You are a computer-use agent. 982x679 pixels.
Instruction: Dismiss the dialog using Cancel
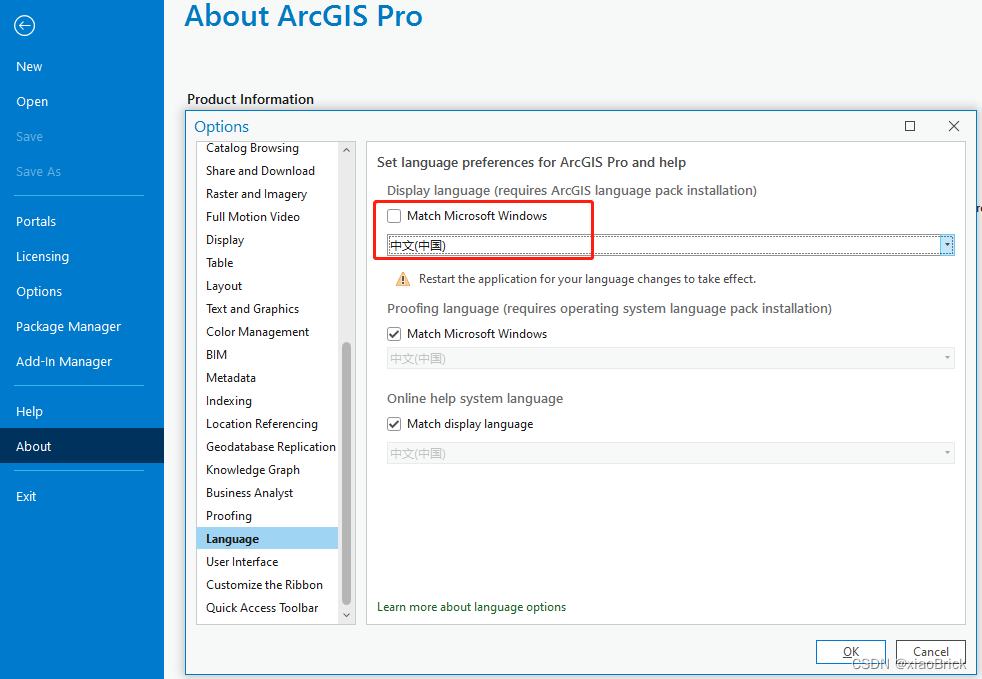click(930, 651)
